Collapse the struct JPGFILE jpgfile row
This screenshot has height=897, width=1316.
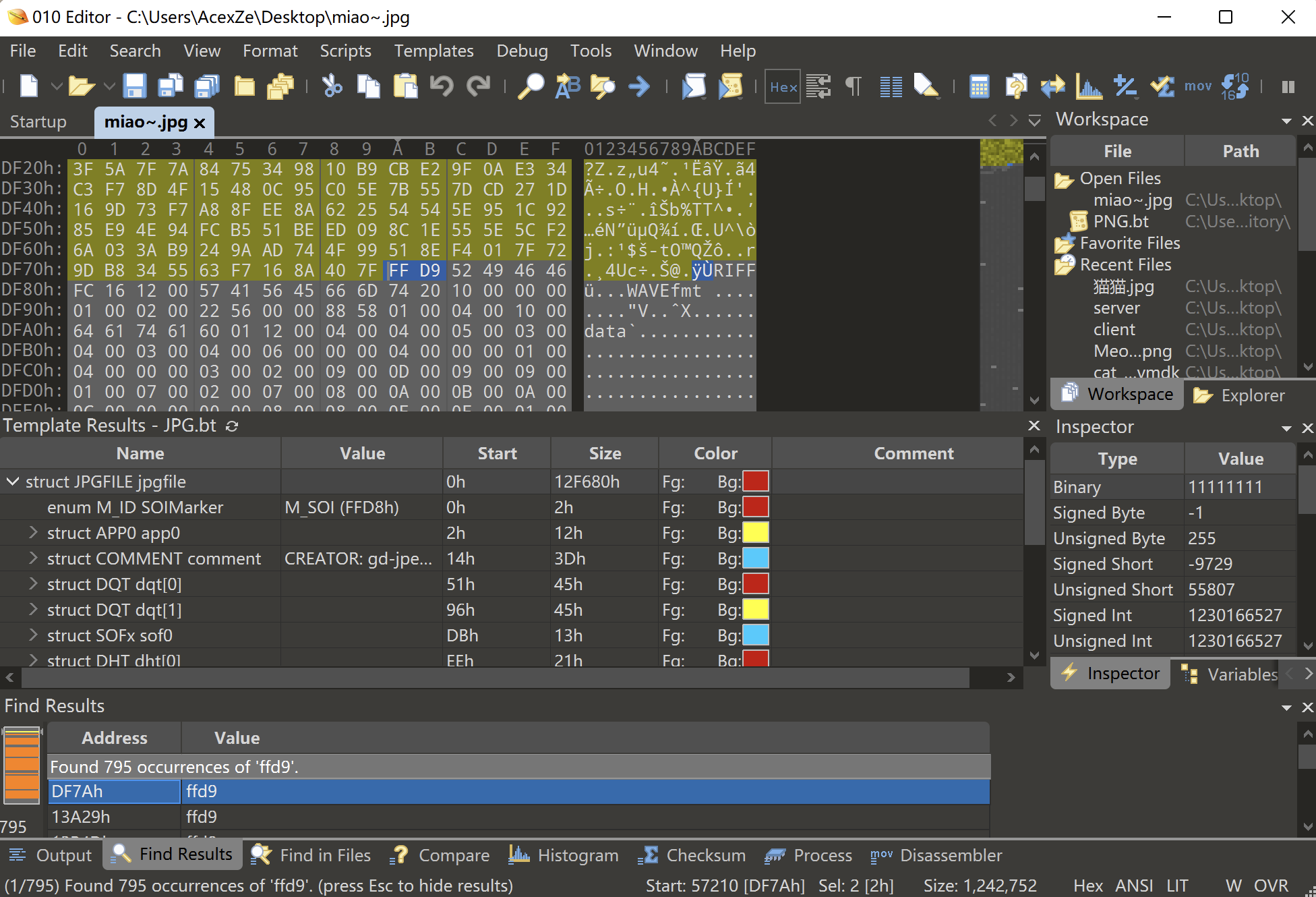coord(12,482)
